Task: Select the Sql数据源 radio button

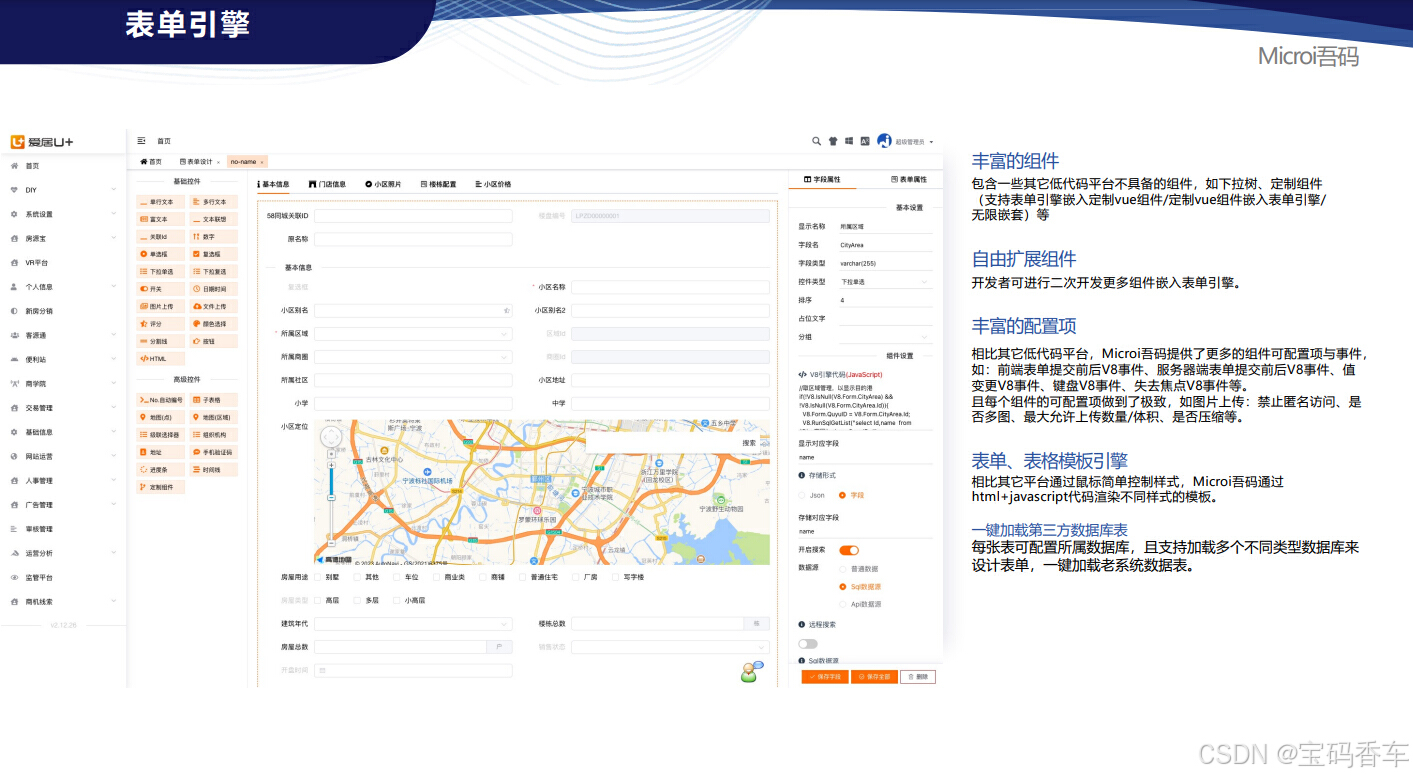Action: coord(843,587)
